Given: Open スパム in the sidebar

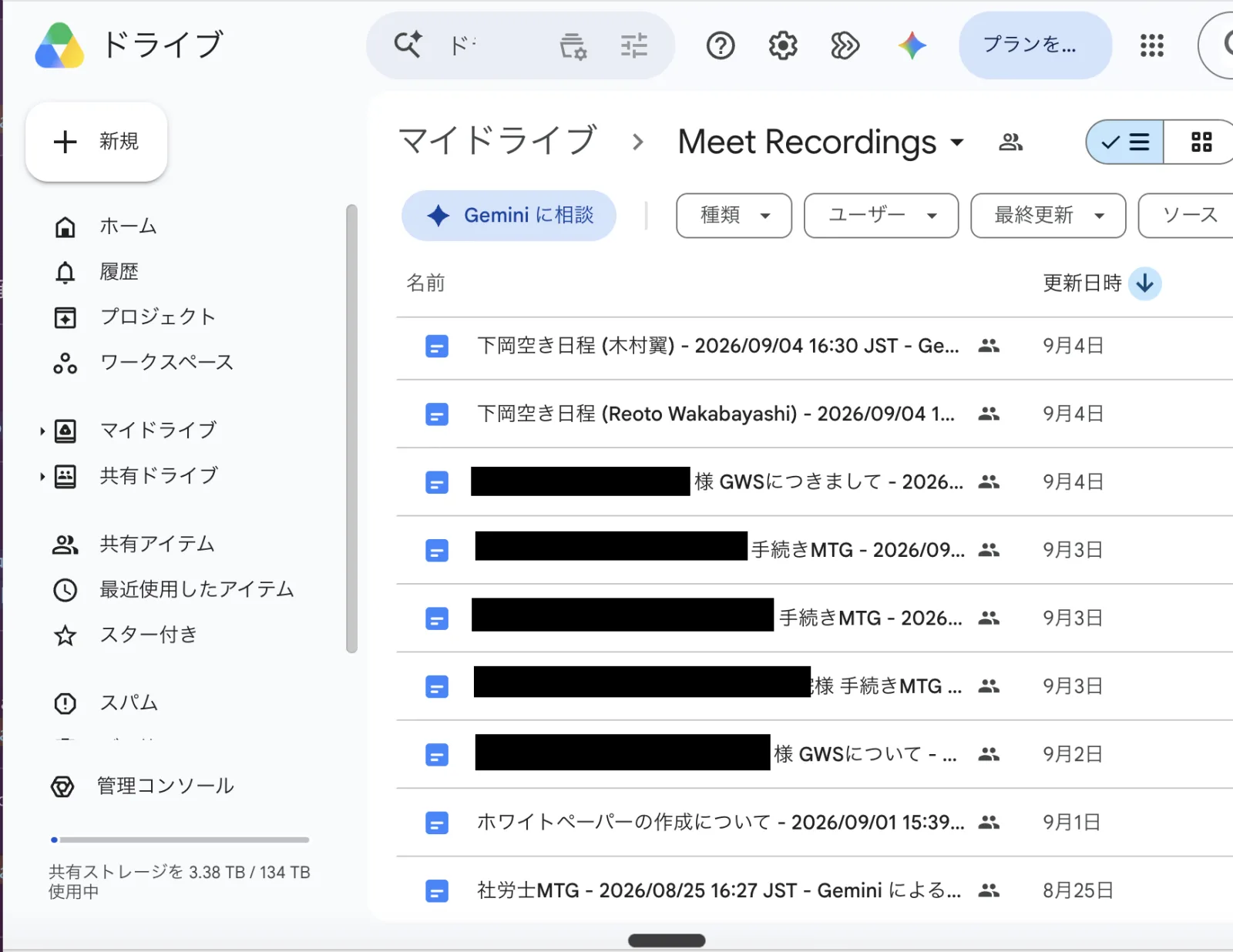Looking at the screenshot, I should point(129,702).
